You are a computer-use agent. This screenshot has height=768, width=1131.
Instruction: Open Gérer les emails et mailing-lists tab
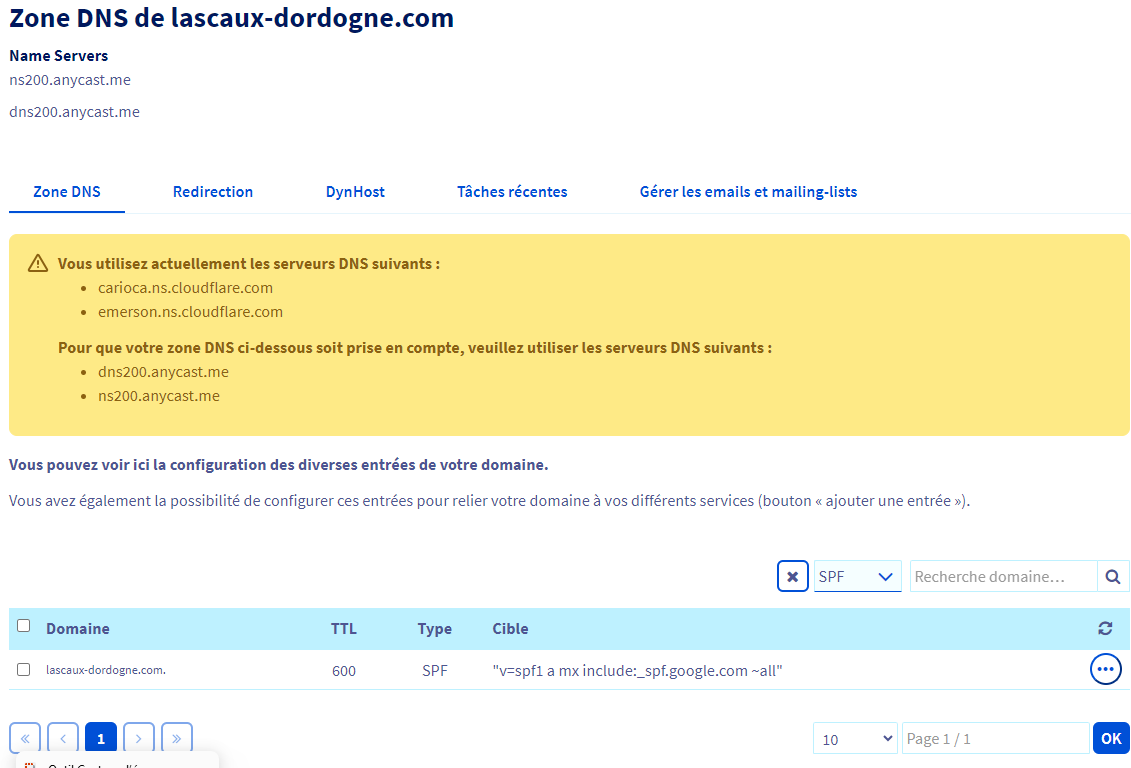point(748,191)
